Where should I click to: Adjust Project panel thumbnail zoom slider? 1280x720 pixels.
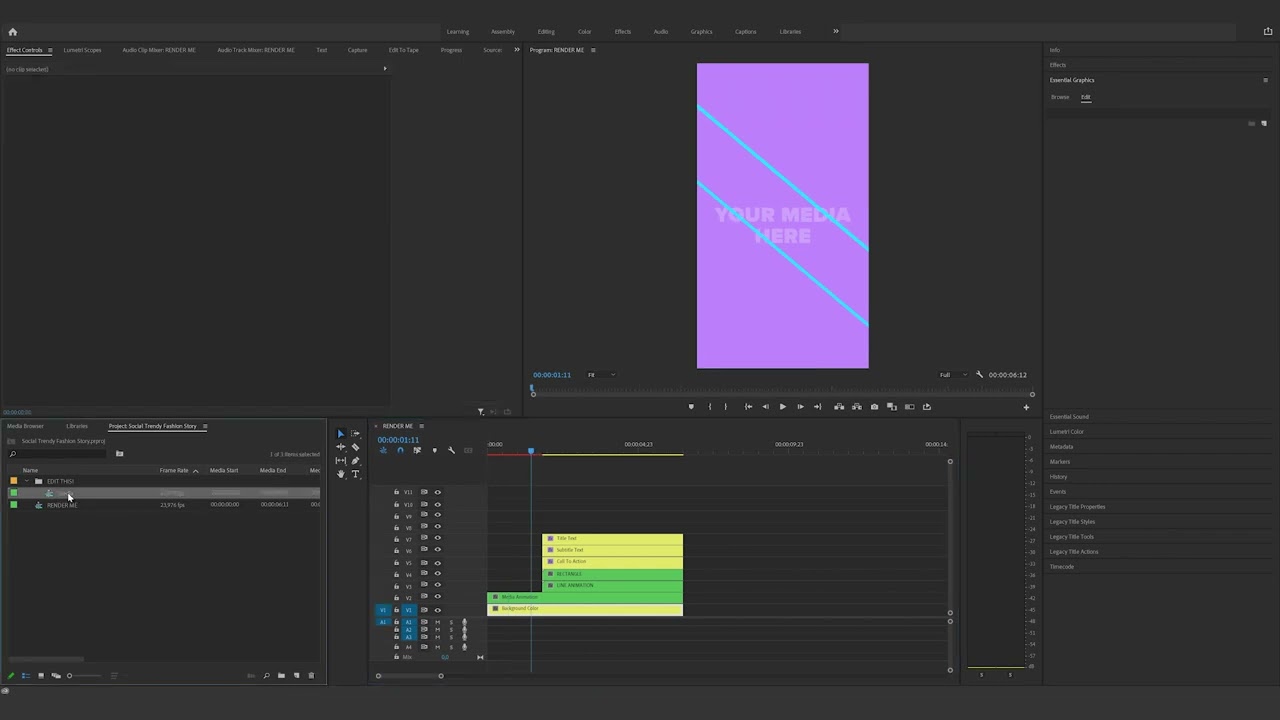(69, 676)
